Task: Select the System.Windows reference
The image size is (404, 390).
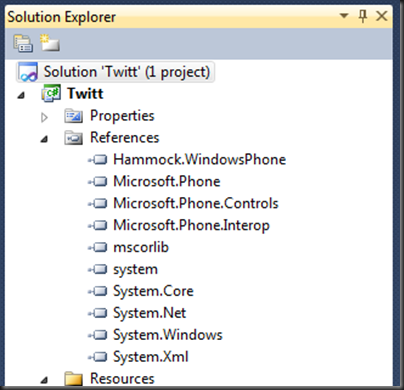Action: [168, 335]
